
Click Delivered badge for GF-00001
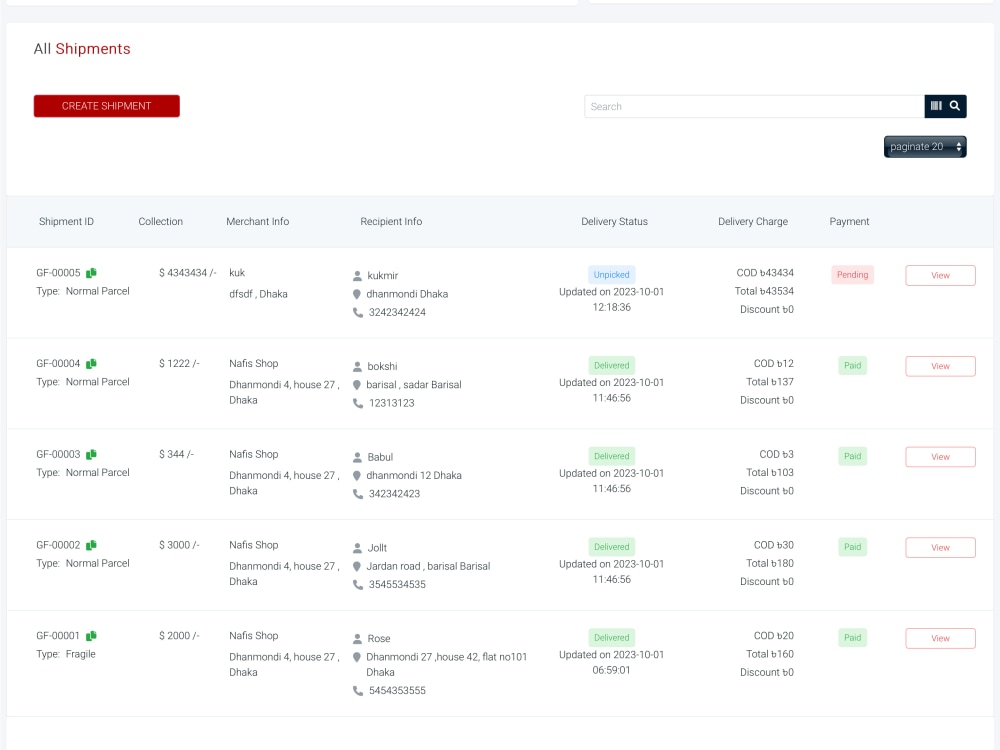tap(612, 638)
